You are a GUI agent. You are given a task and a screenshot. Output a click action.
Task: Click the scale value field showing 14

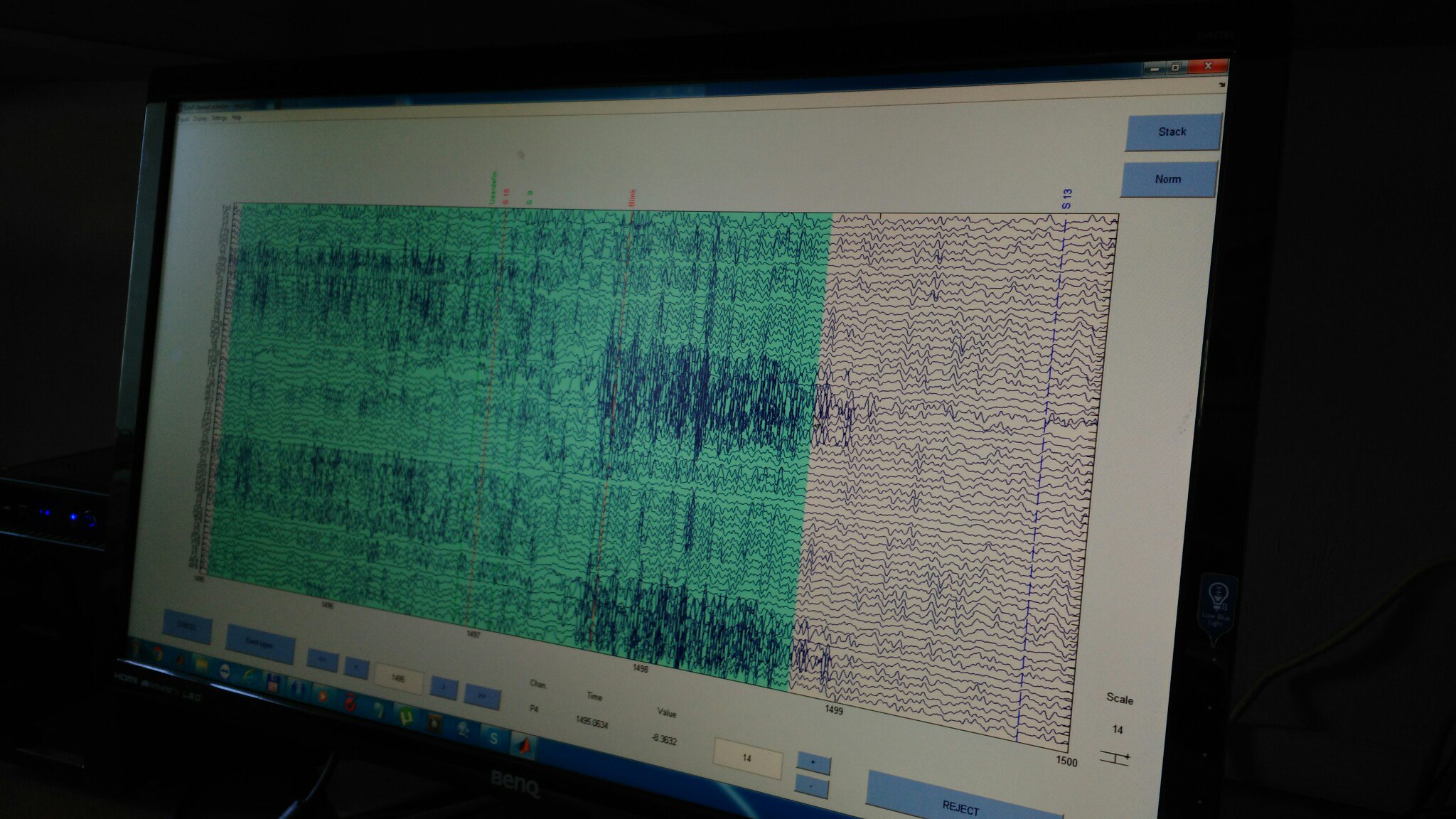746,758
